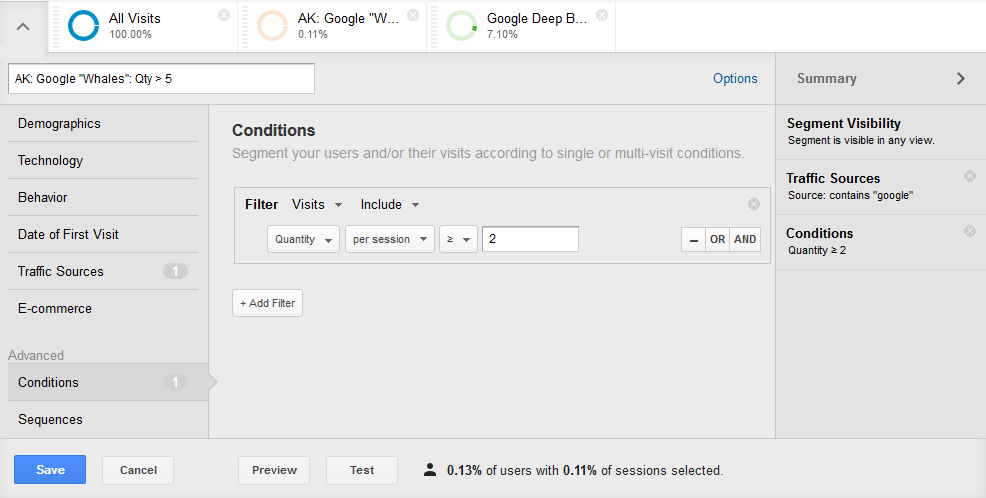
Task: Collapse the segment bar with up chevron
Action: [x=23, y=26]
